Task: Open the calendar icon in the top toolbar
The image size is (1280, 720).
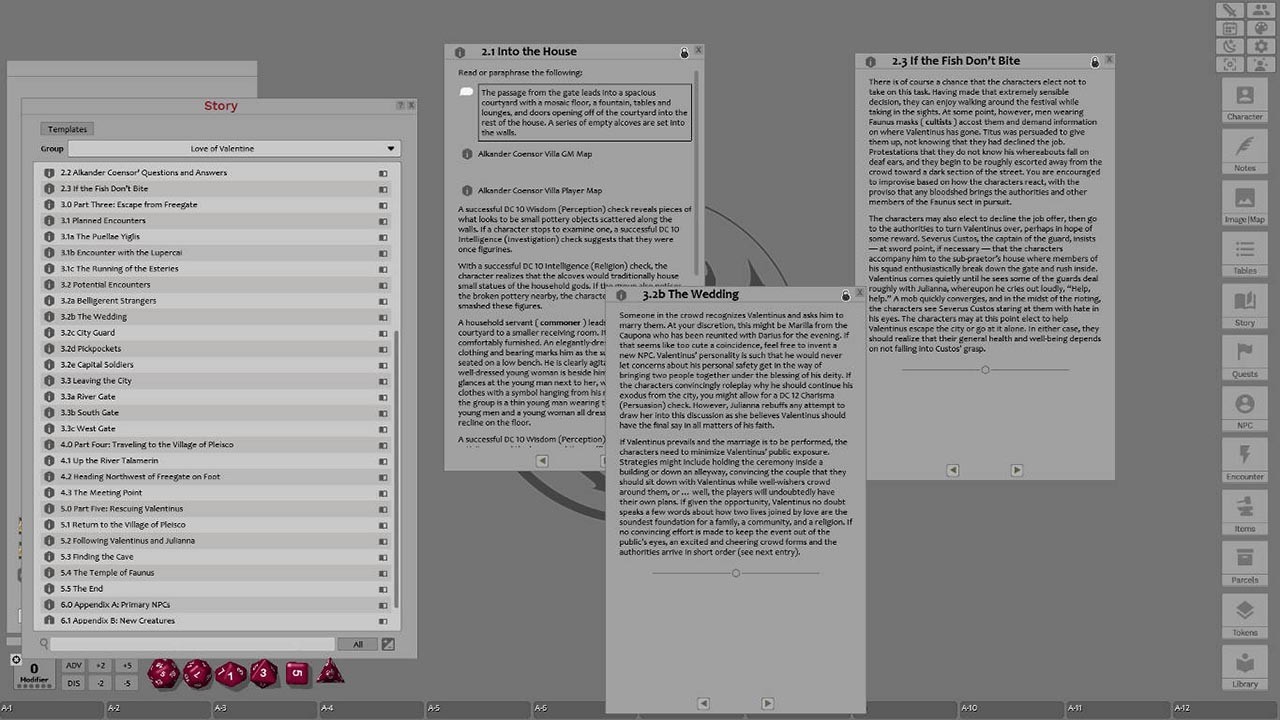Action: (1230, 28)
